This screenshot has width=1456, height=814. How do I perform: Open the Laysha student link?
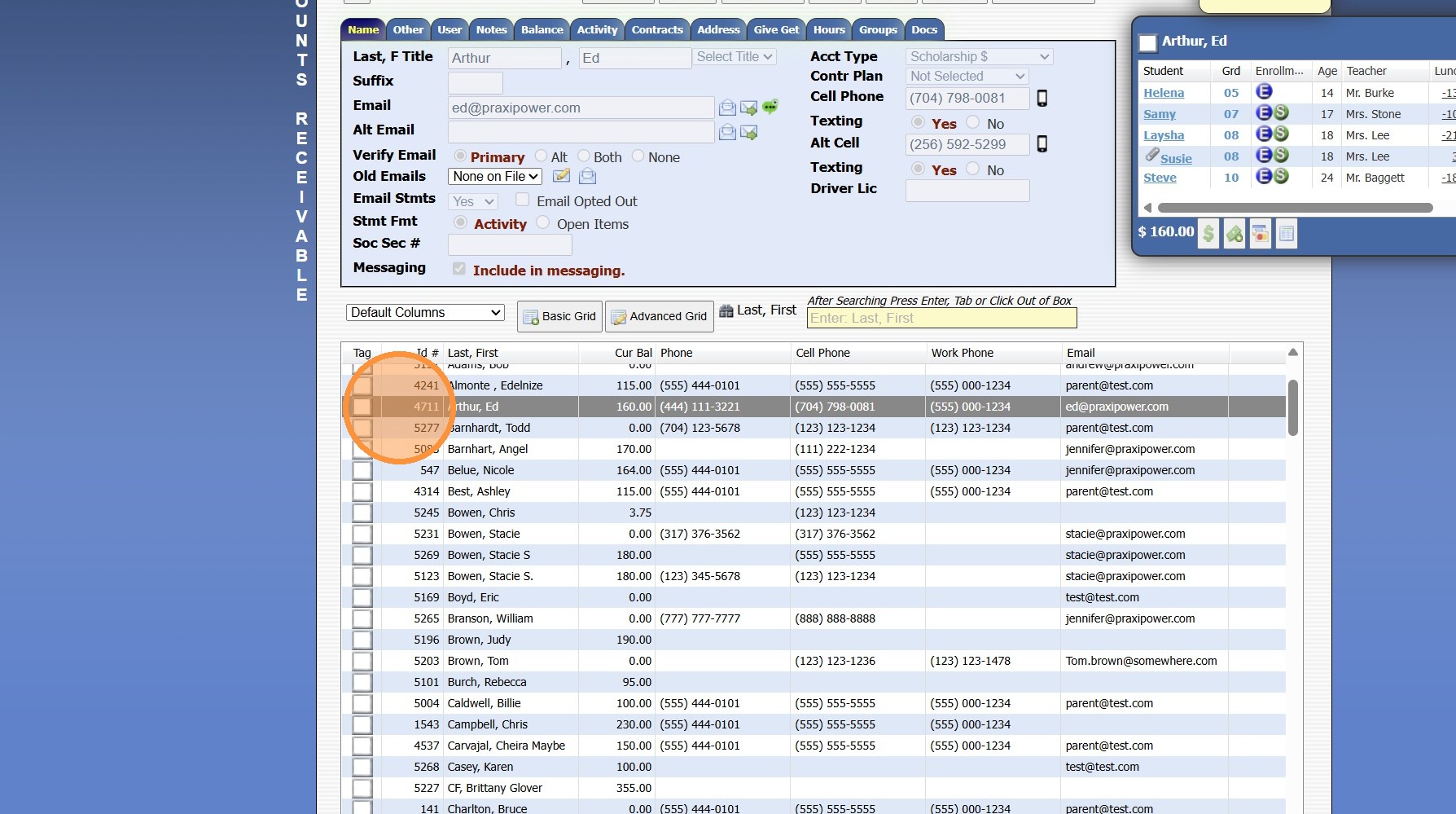pos(1163,135)
